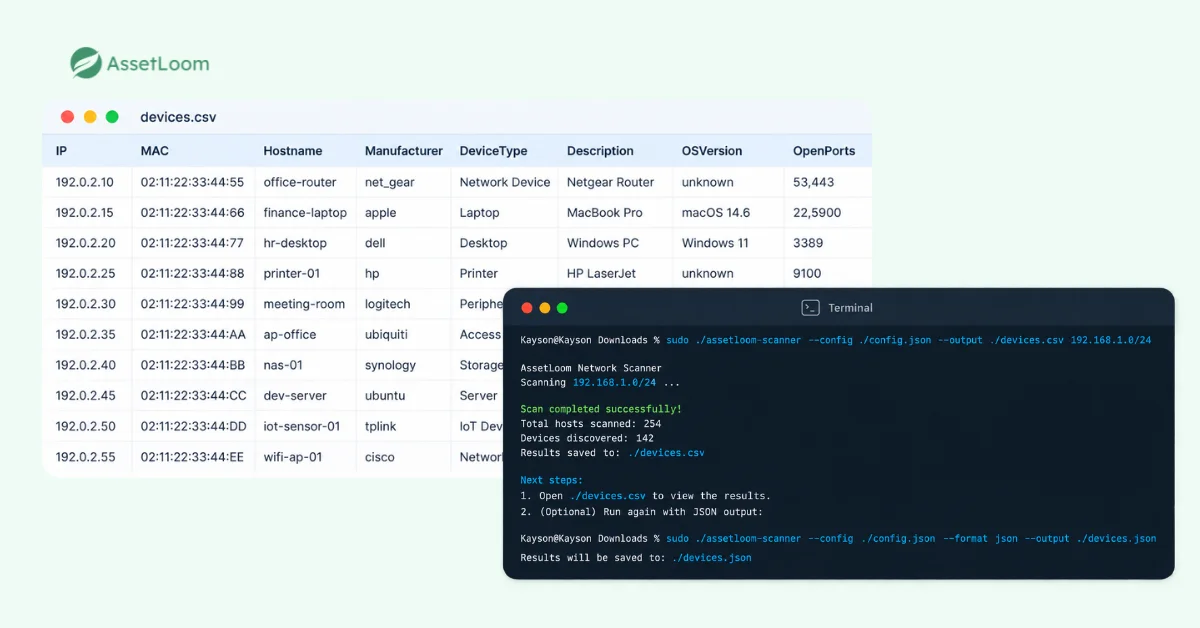Image resolution: width=1200 pixels, height=628 pixels.
Task: Select the Manufacturer column header
Action: [404, 151]
